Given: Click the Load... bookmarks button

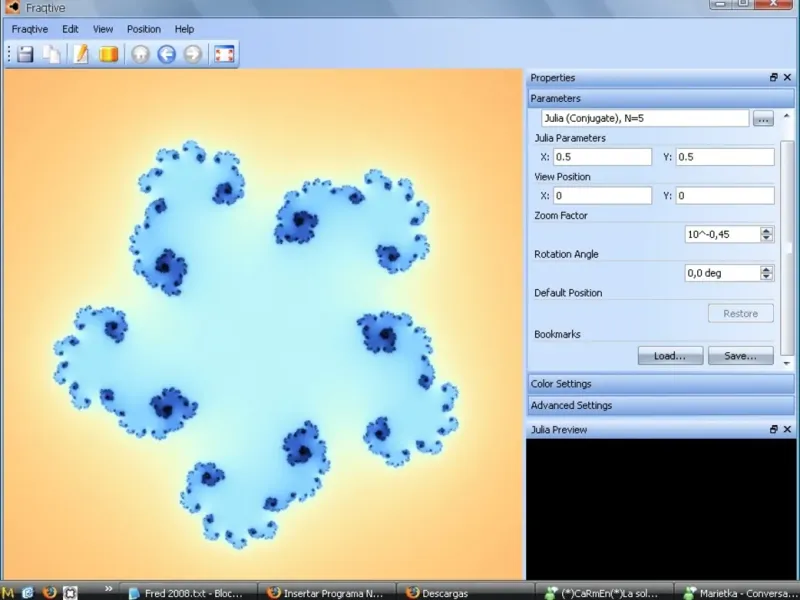Looking at the screenshot, I should coord(670,356).
